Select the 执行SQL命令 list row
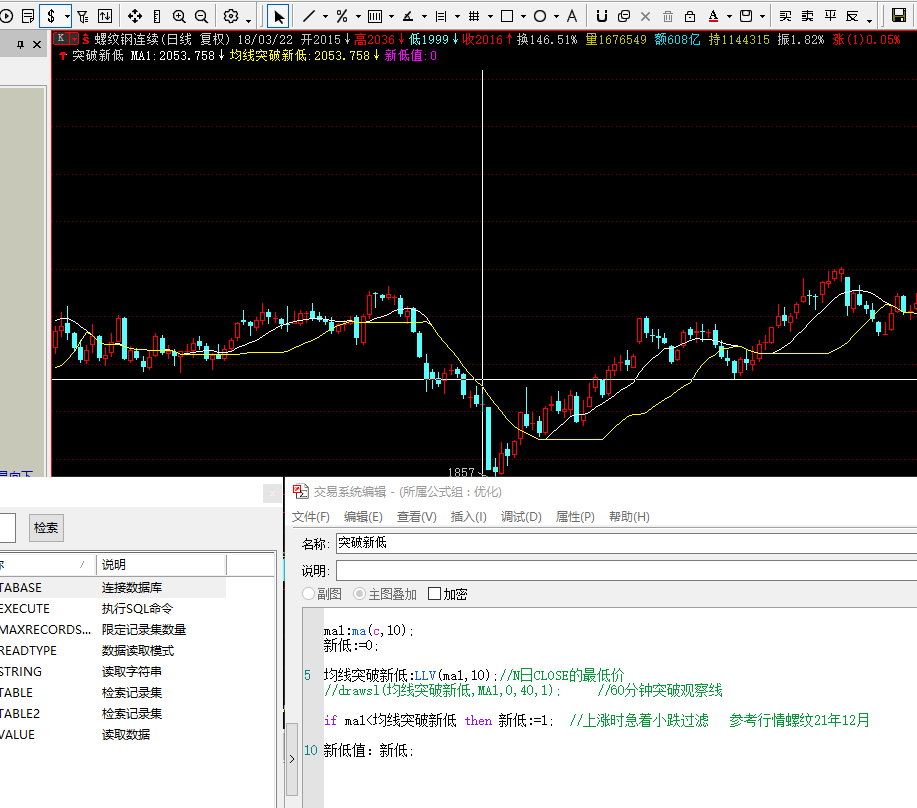This screenshot has width=917, height=808. (113, 609)
